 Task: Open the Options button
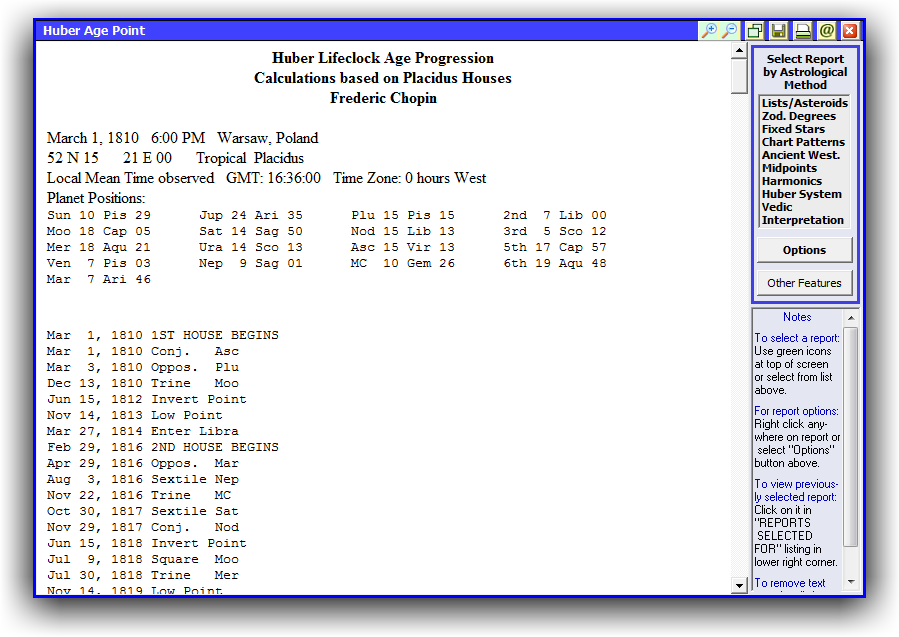[804, 250]
